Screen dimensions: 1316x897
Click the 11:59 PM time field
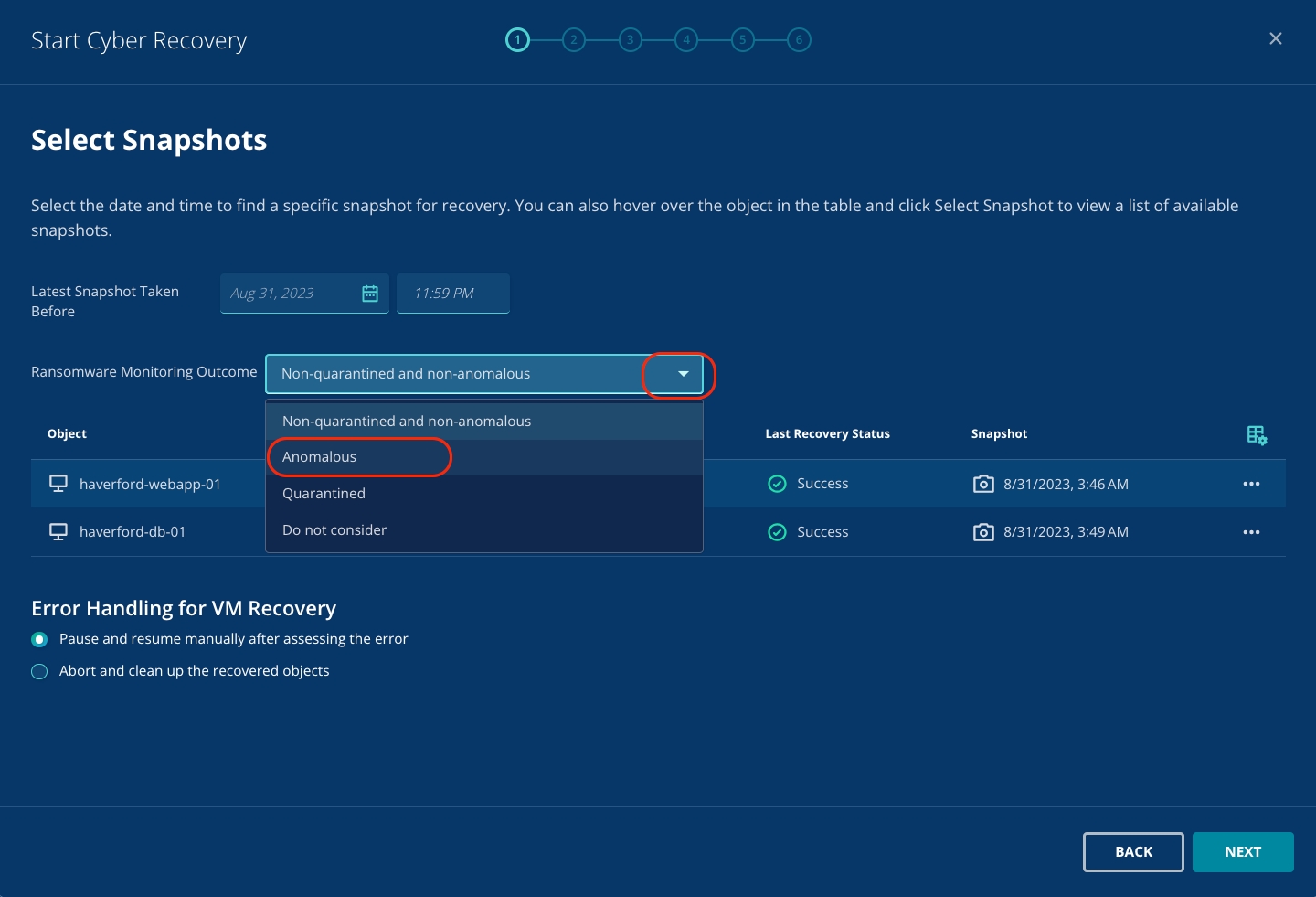click(452, 294)
